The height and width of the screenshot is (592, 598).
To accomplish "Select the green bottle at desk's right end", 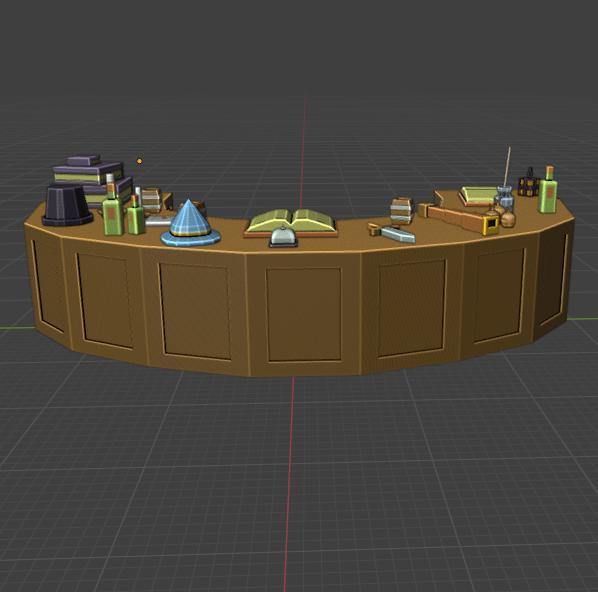I will click(547, 190).
